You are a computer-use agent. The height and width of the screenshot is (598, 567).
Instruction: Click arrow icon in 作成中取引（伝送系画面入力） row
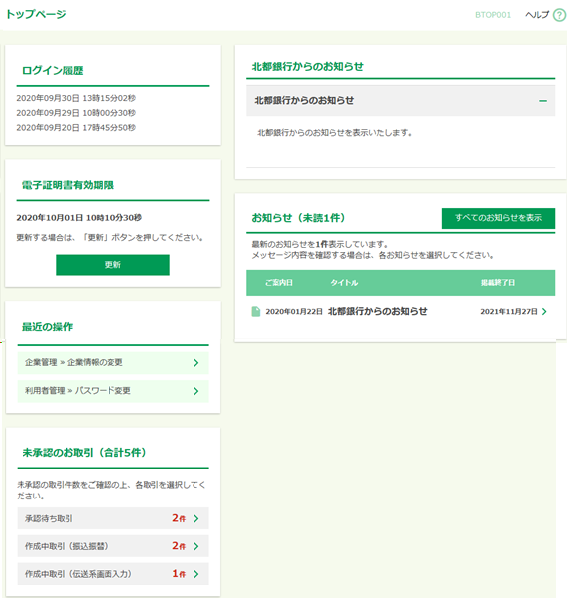196,574
